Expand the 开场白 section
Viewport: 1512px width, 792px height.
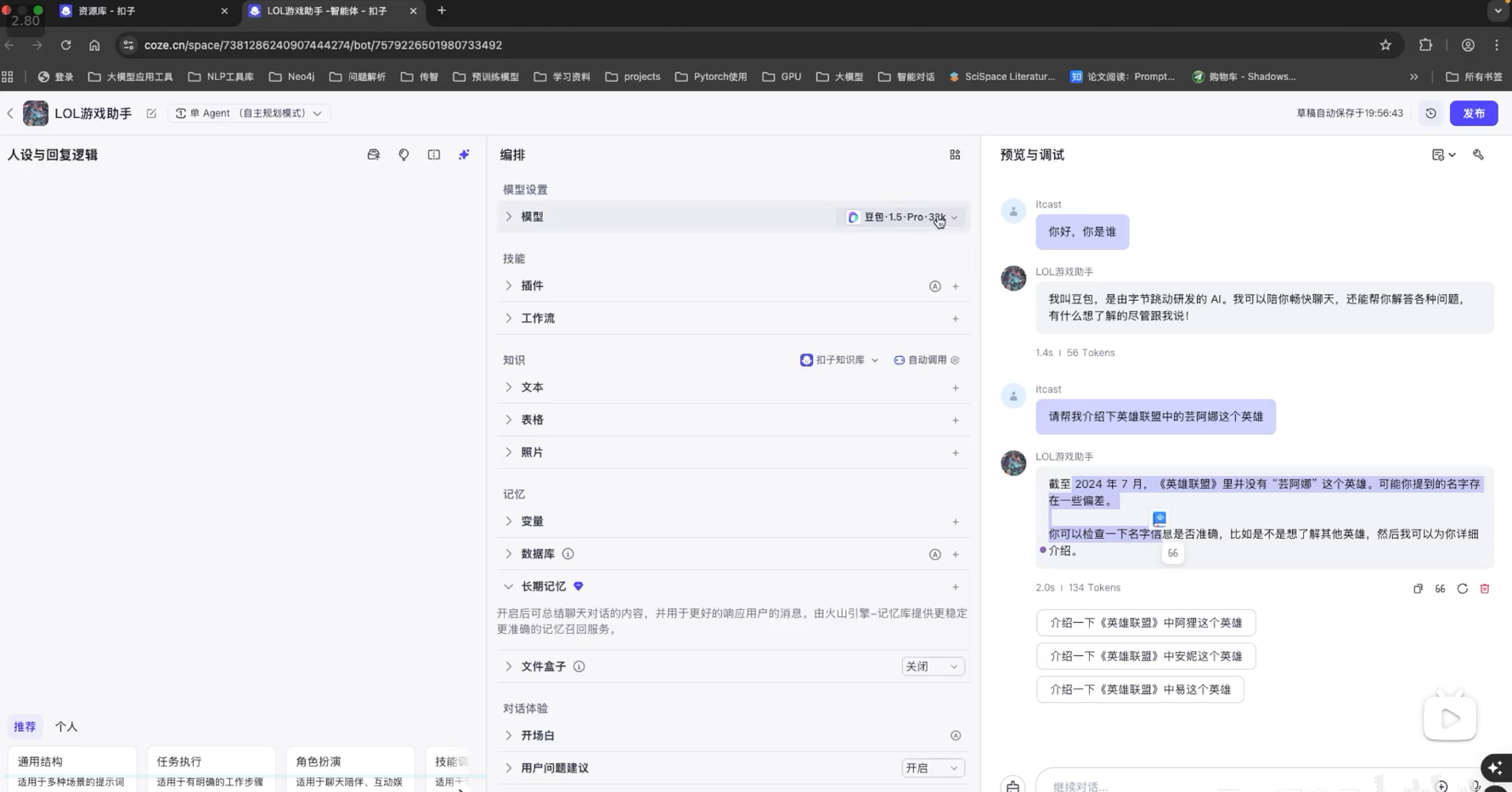(x=509, y=736)
